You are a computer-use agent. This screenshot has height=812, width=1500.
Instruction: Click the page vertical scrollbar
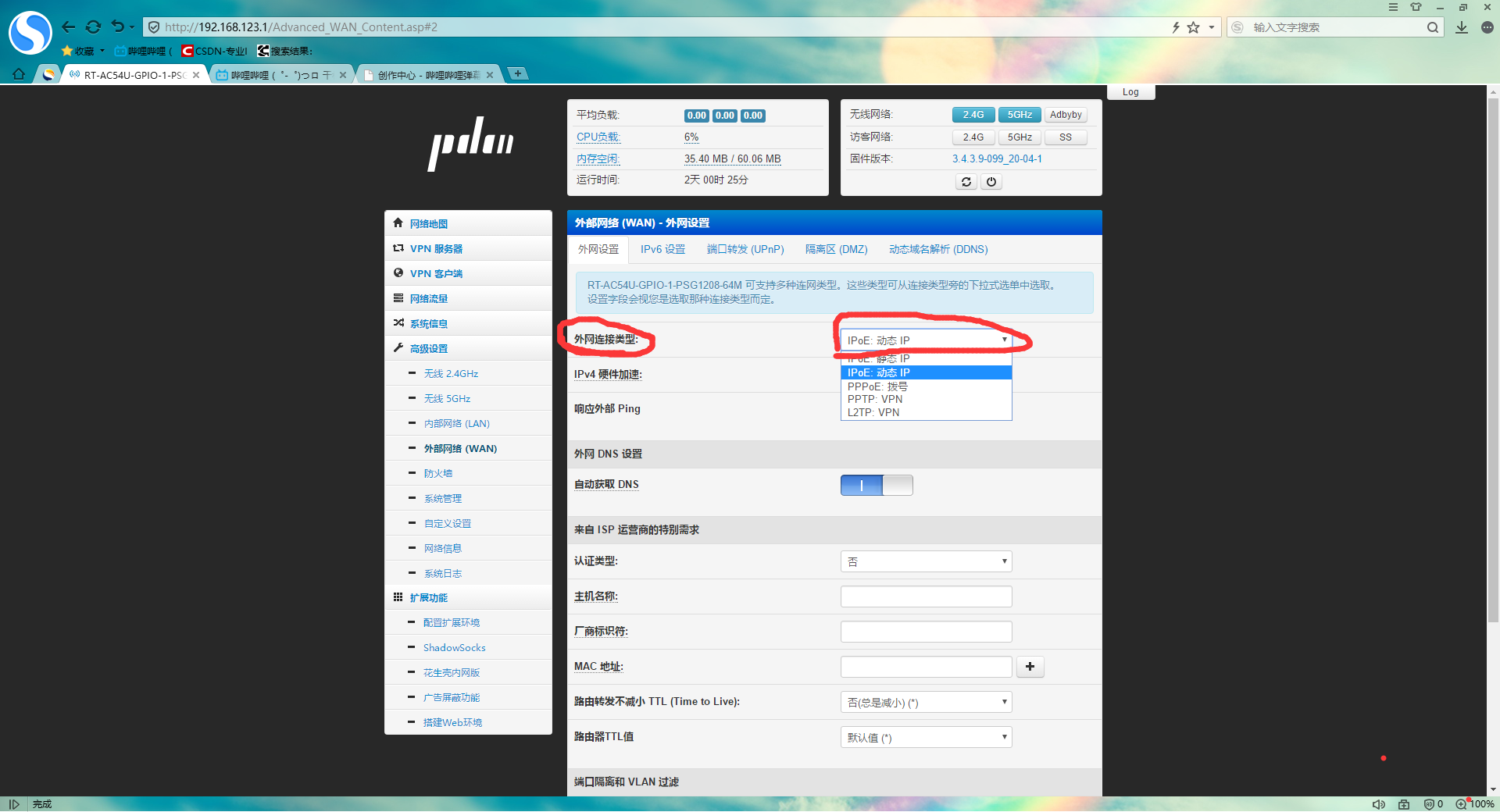1493,359
